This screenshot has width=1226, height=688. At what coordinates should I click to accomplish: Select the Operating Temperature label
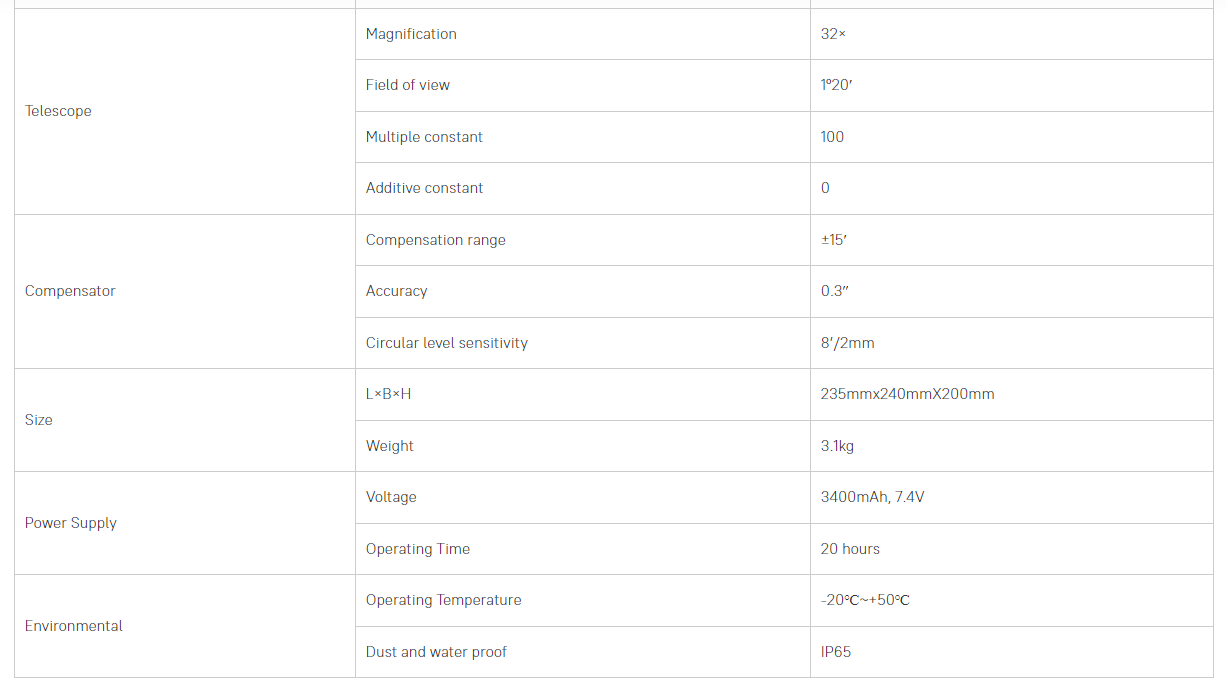point(444,600)
